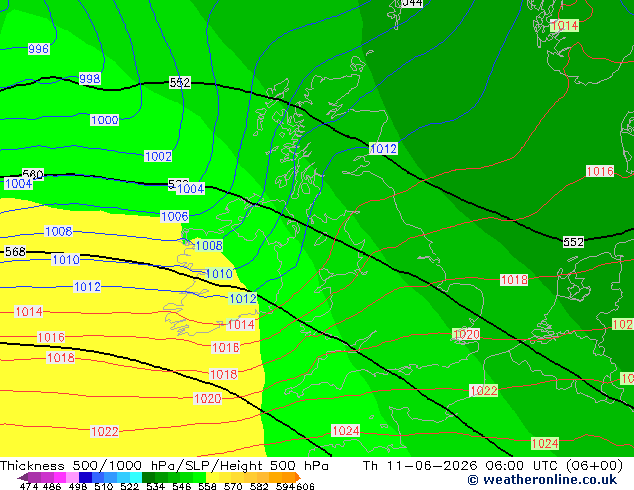Click the blue 1002 pressure label

click(x=158, y=156)
